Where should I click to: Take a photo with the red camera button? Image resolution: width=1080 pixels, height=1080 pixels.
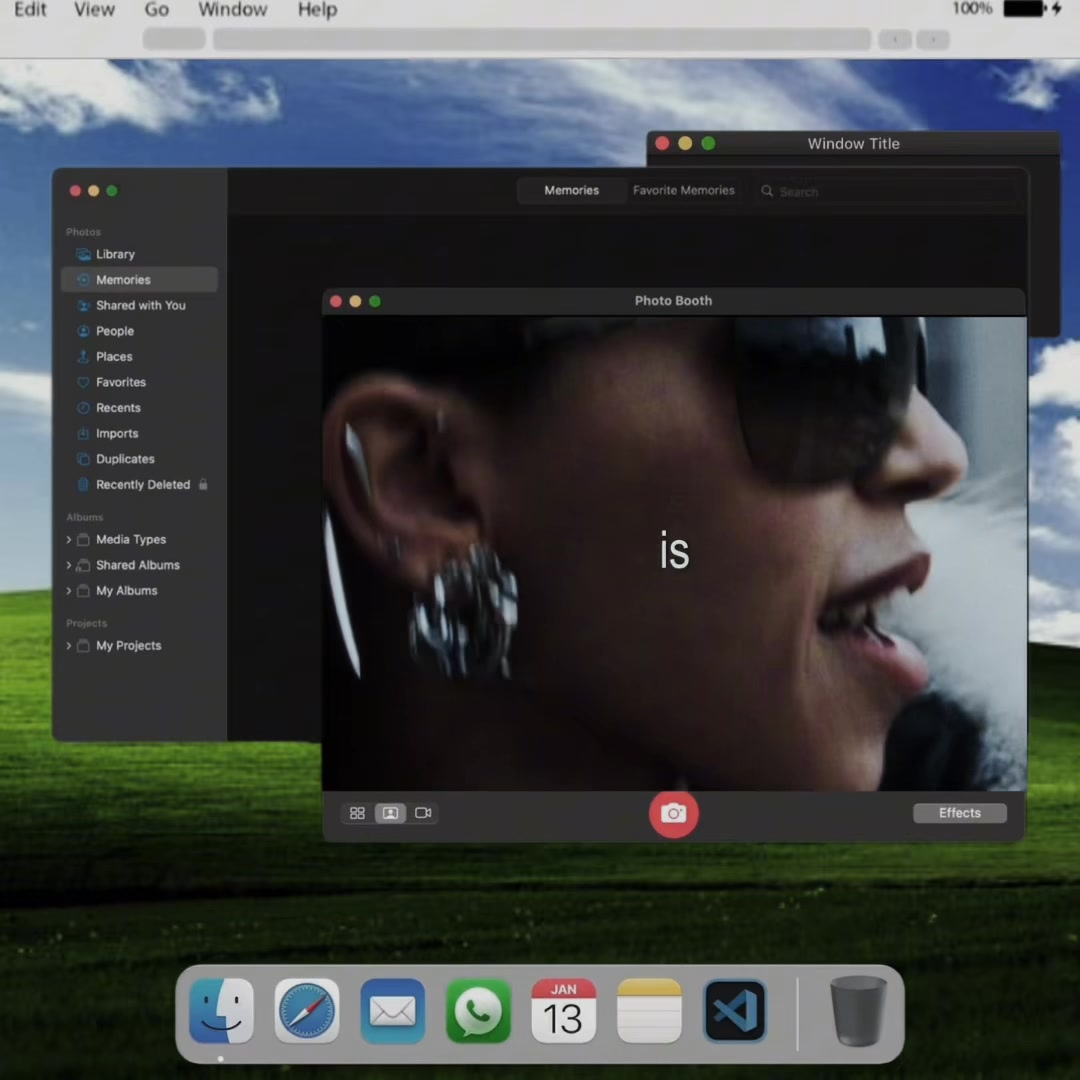673,813
